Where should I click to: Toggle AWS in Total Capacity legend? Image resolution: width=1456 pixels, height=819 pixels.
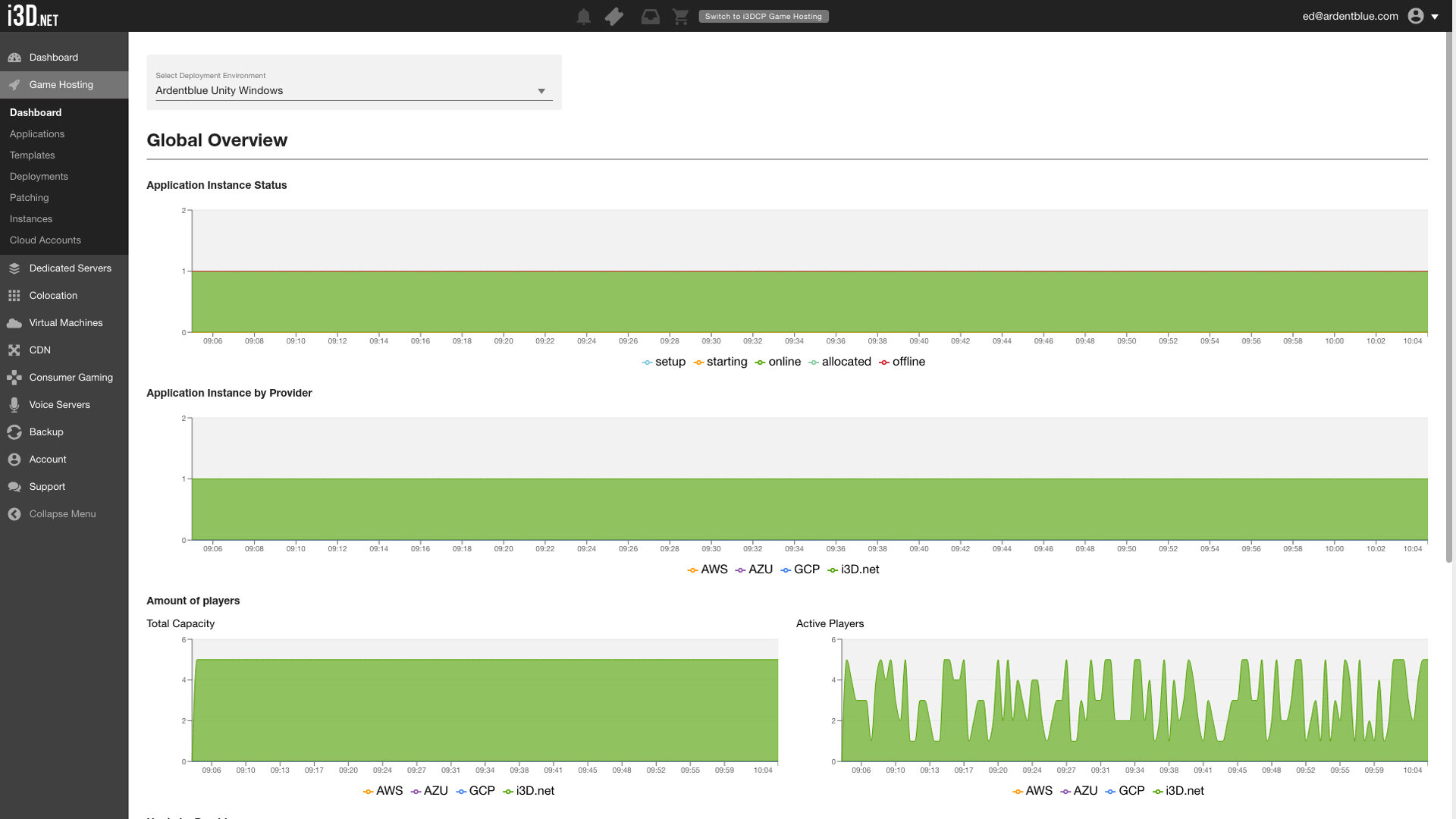pyautogui.click(x=383, y=791)
